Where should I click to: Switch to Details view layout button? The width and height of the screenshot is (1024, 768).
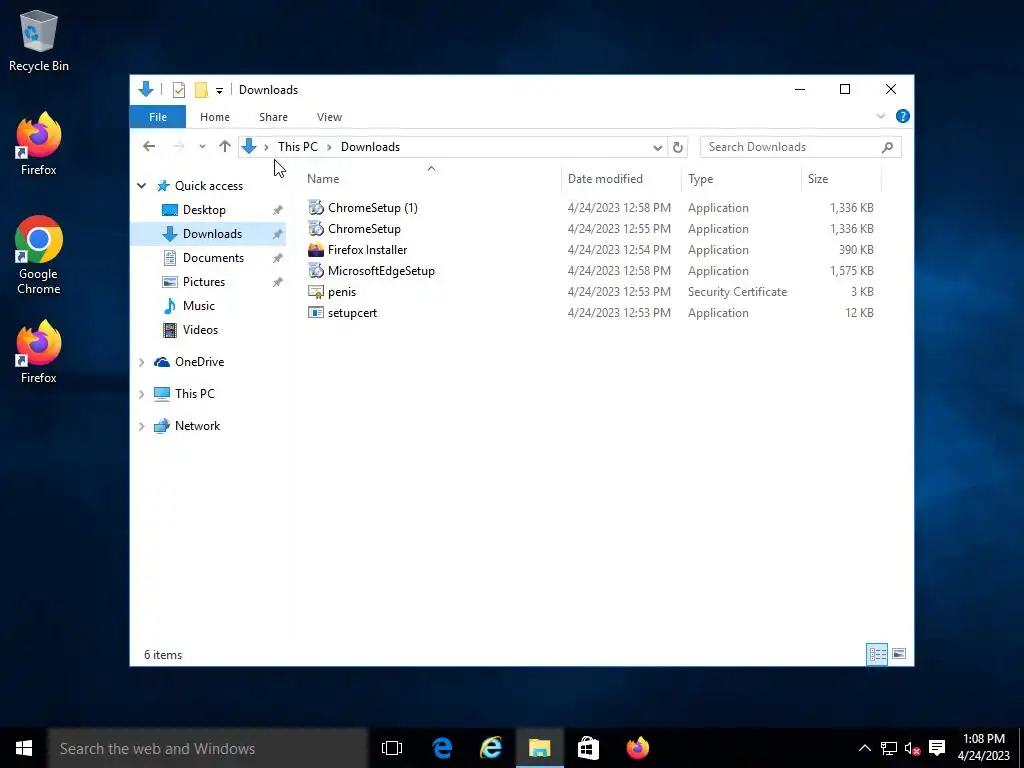click(x=877, y=654)
